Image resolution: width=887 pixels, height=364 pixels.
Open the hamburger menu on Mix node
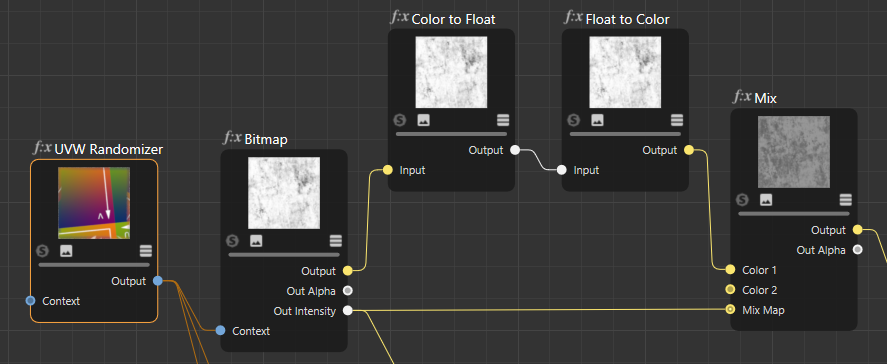click(845, 199)
